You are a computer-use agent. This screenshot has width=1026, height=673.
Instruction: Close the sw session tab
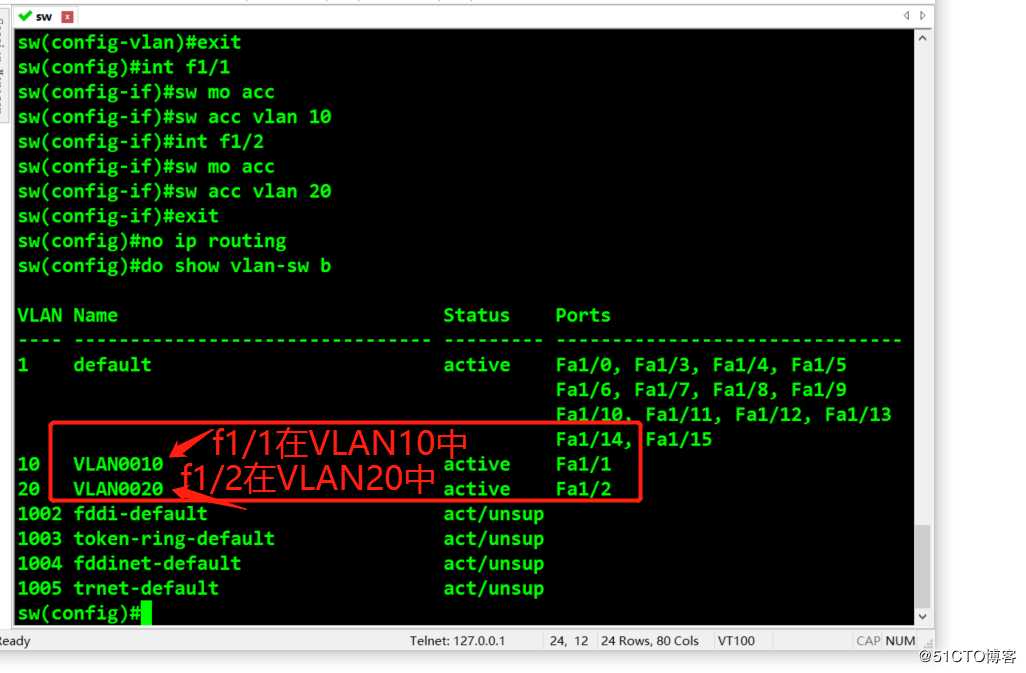coord(67,16)
